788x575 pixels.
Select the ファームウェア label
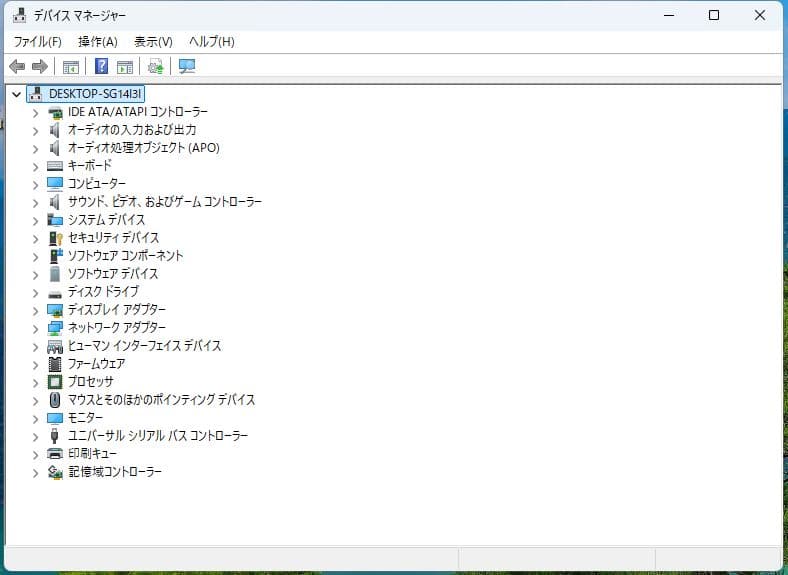coord(96,363)
